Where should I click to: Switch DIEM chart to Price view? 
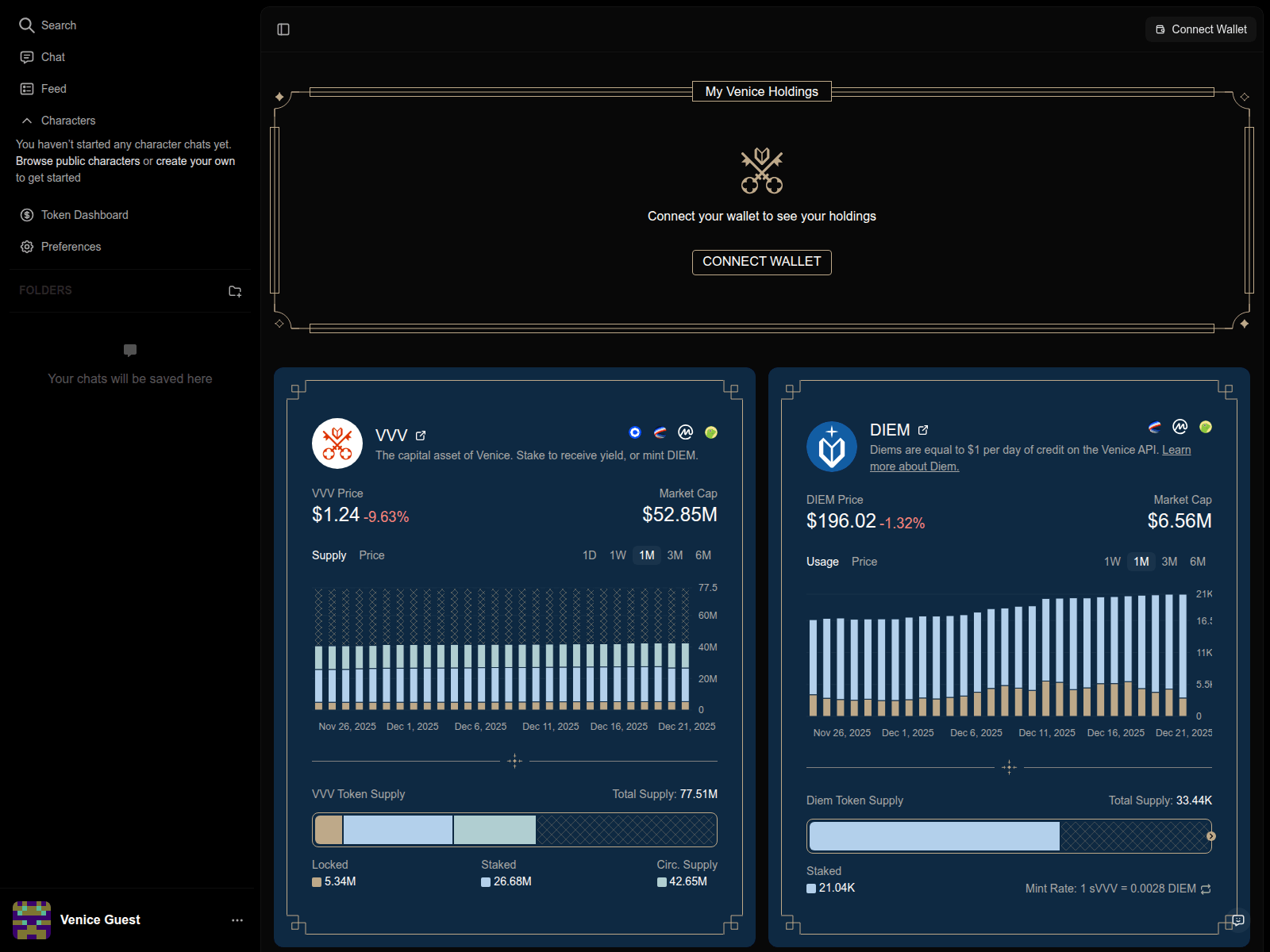(x=864, y=562)
